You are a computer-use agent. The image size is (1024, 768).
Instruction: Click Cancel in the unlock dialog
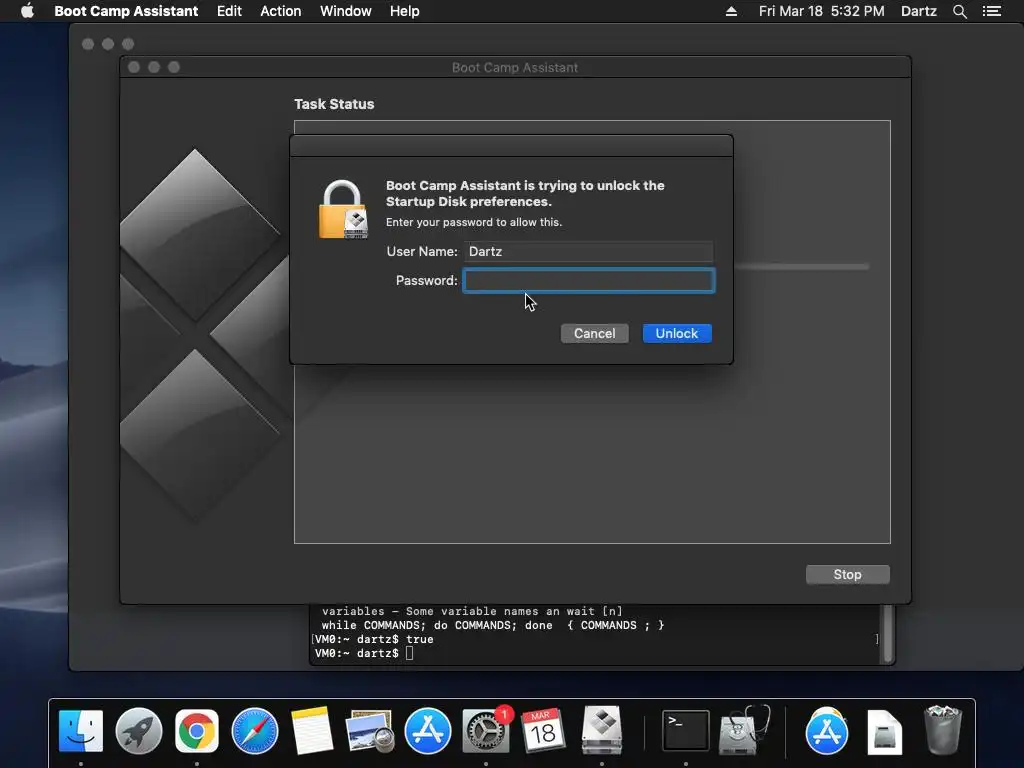[x=594, y=333]
